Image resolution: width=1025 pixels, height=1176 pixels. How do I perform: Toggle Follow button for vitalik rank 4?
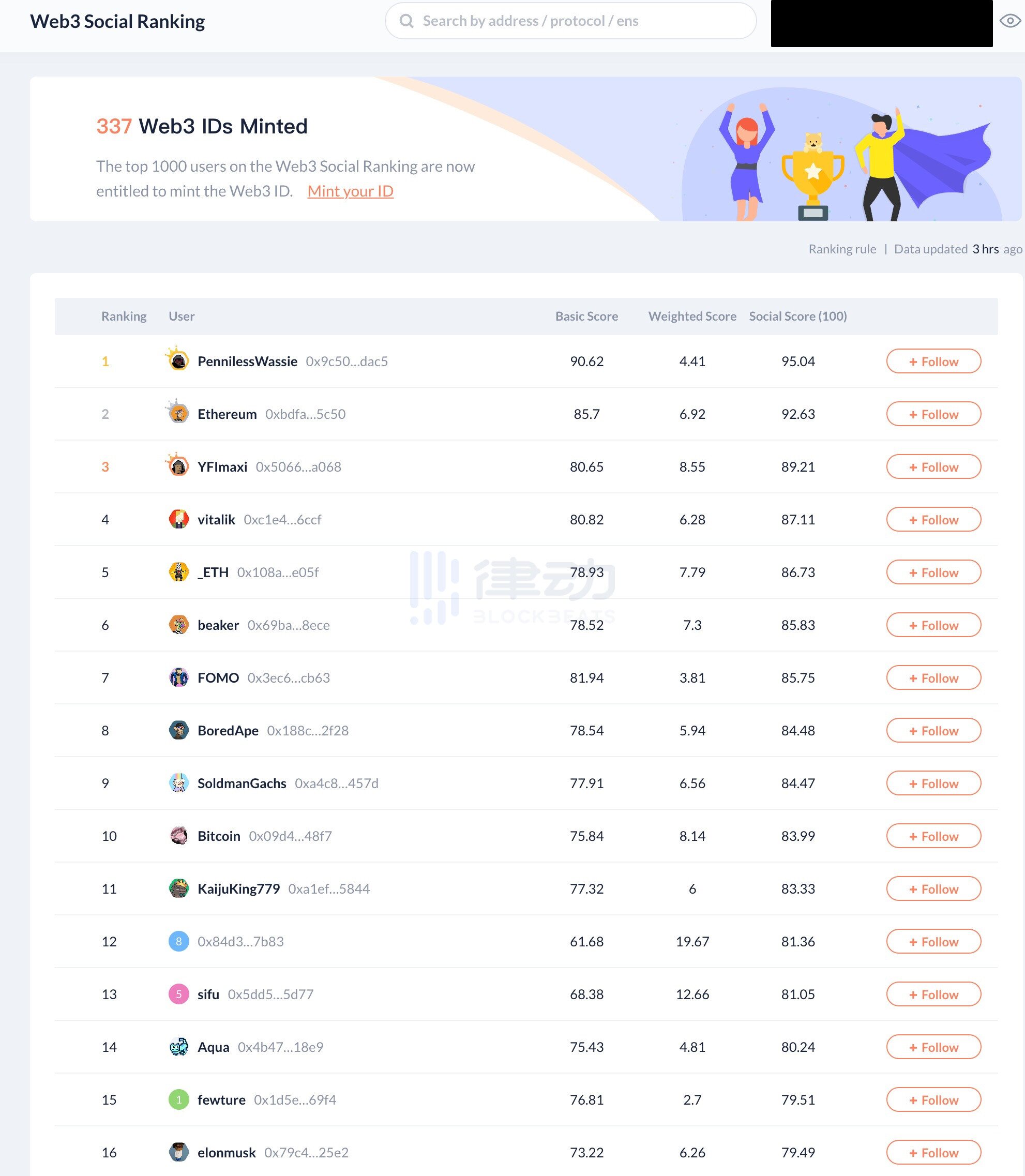click(x=932, y=518)
